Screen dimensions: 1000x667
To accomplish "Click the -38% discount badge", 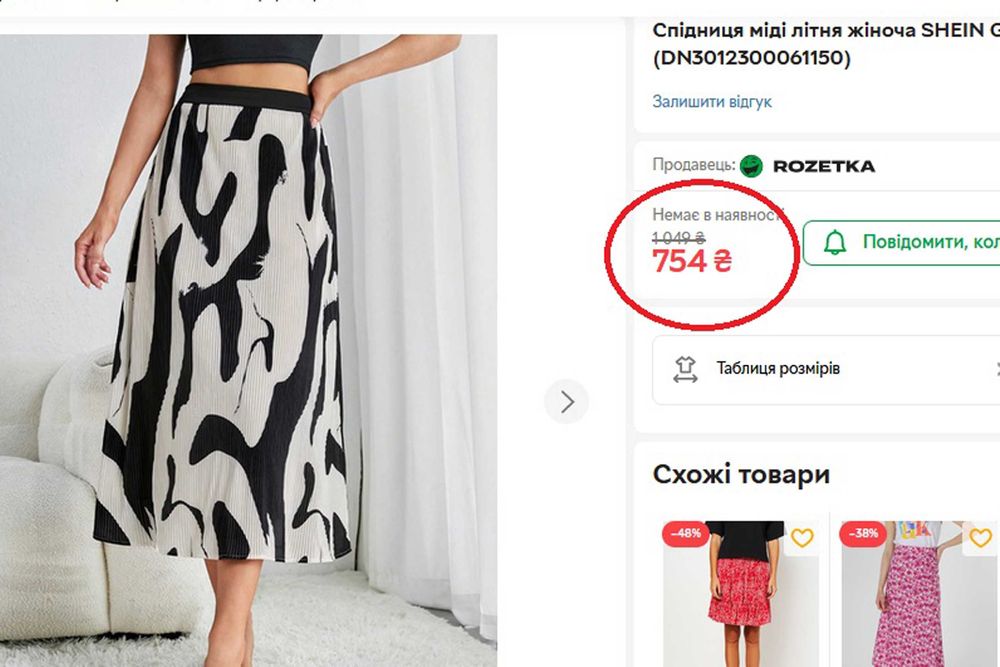I will pyautogui.click(x=863, y=534).
